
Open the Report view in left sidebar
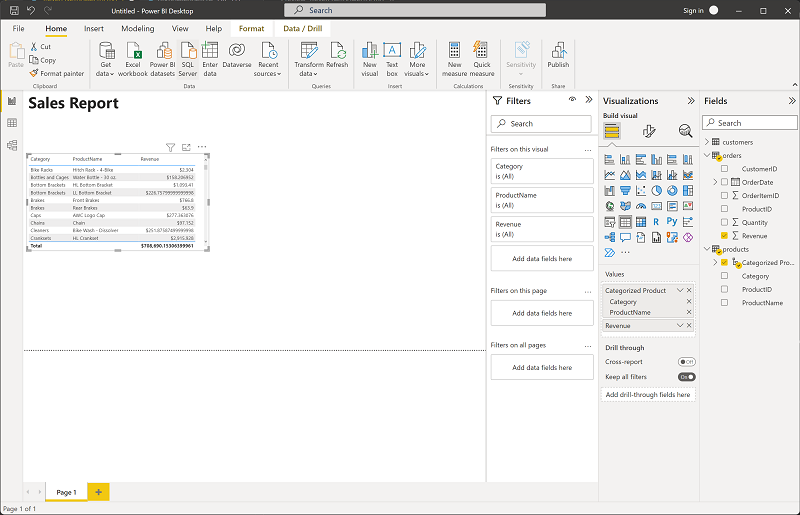pyautogui.click(x=12, y=101)
